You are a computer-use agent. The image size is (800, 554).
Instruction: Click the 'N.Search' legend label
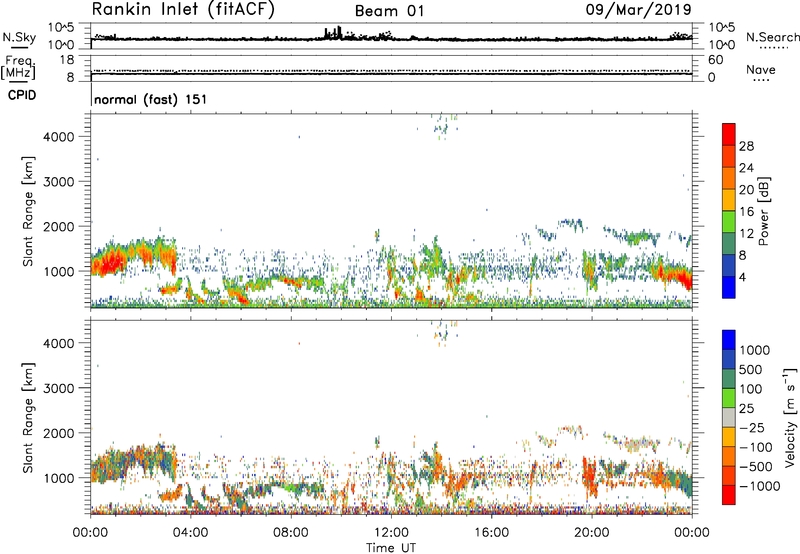[x=772, y=37]
